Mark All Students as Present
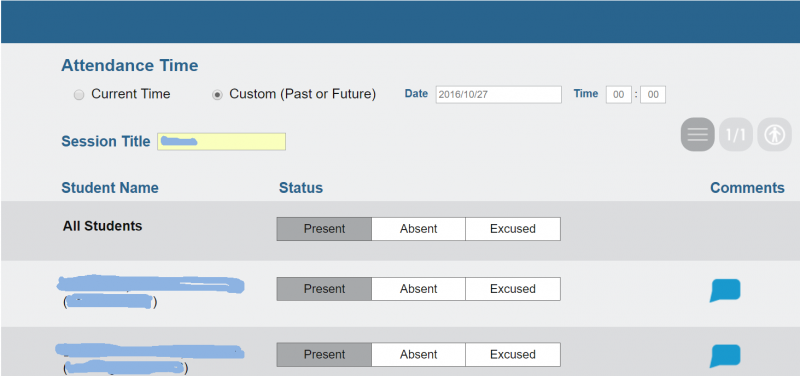 click(x=324, y=229)
